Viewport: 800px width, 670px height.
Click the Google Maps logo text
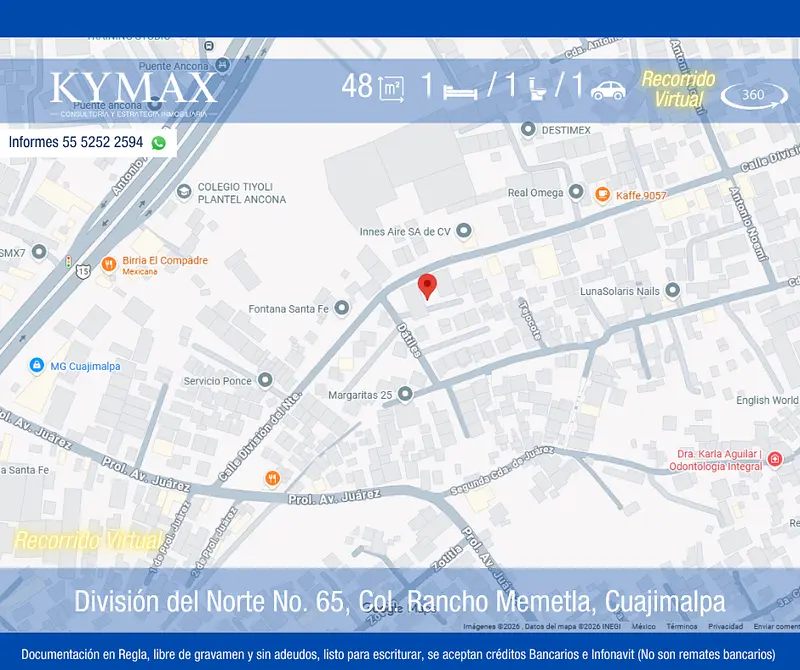click(401, 608)
